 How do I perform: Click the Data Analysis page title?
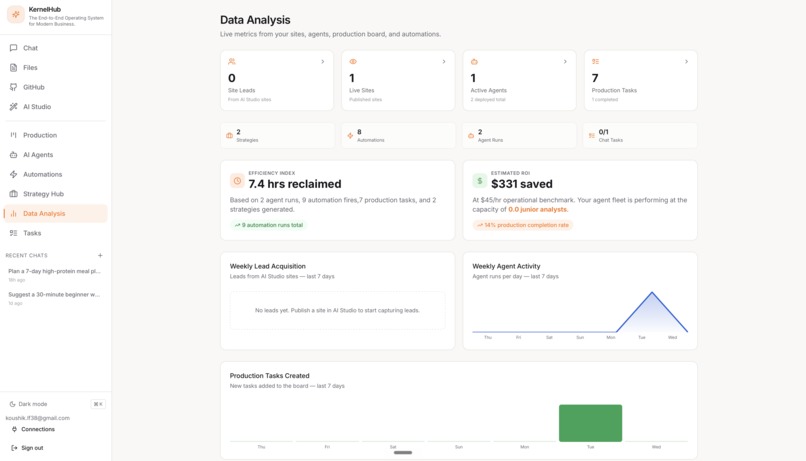click(255, 20)
